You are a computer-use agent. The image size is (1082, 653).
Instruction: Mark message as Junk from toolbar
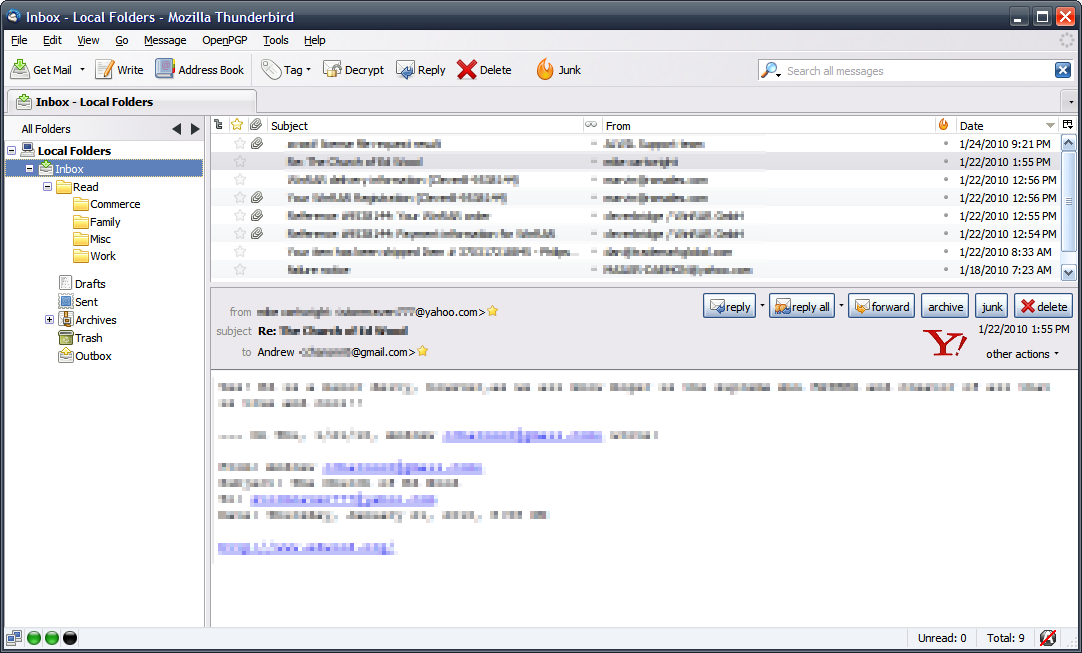559,70
